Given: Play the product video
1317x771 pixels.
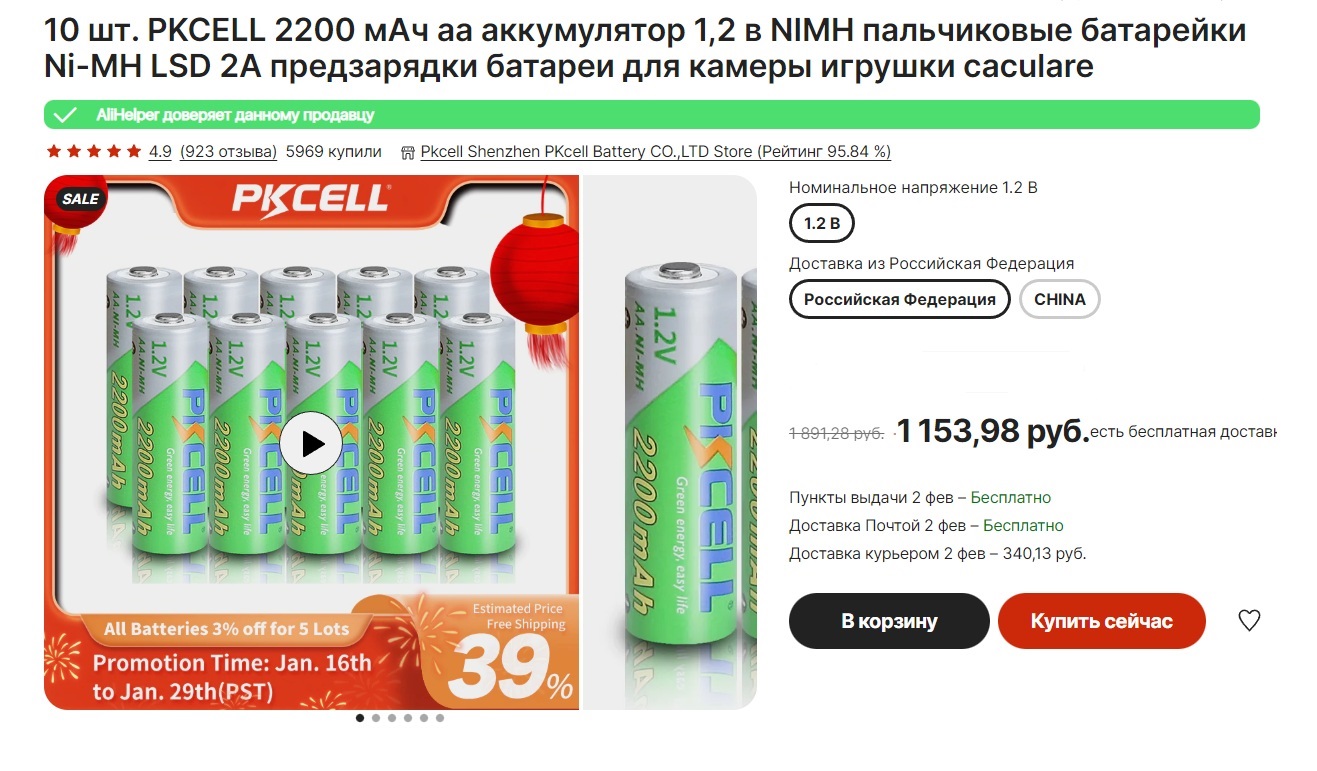Looking at the screenshot, I should (x=311, y=443).
